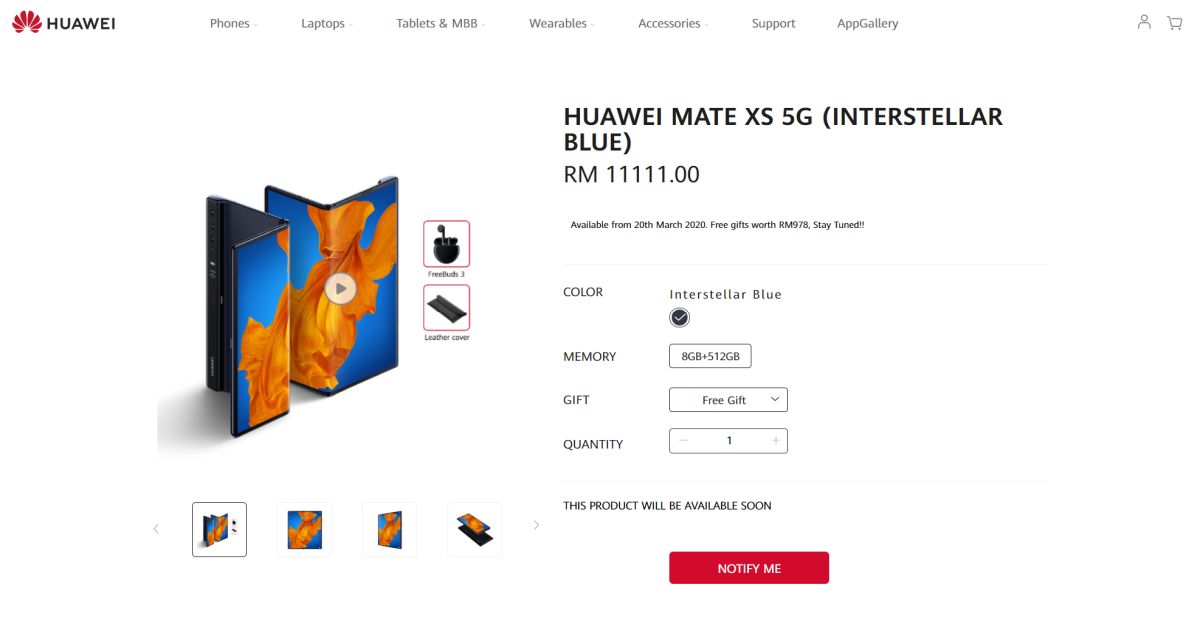Open the Wearables menu
1200x624 pixels.
[x=561, y=23]
